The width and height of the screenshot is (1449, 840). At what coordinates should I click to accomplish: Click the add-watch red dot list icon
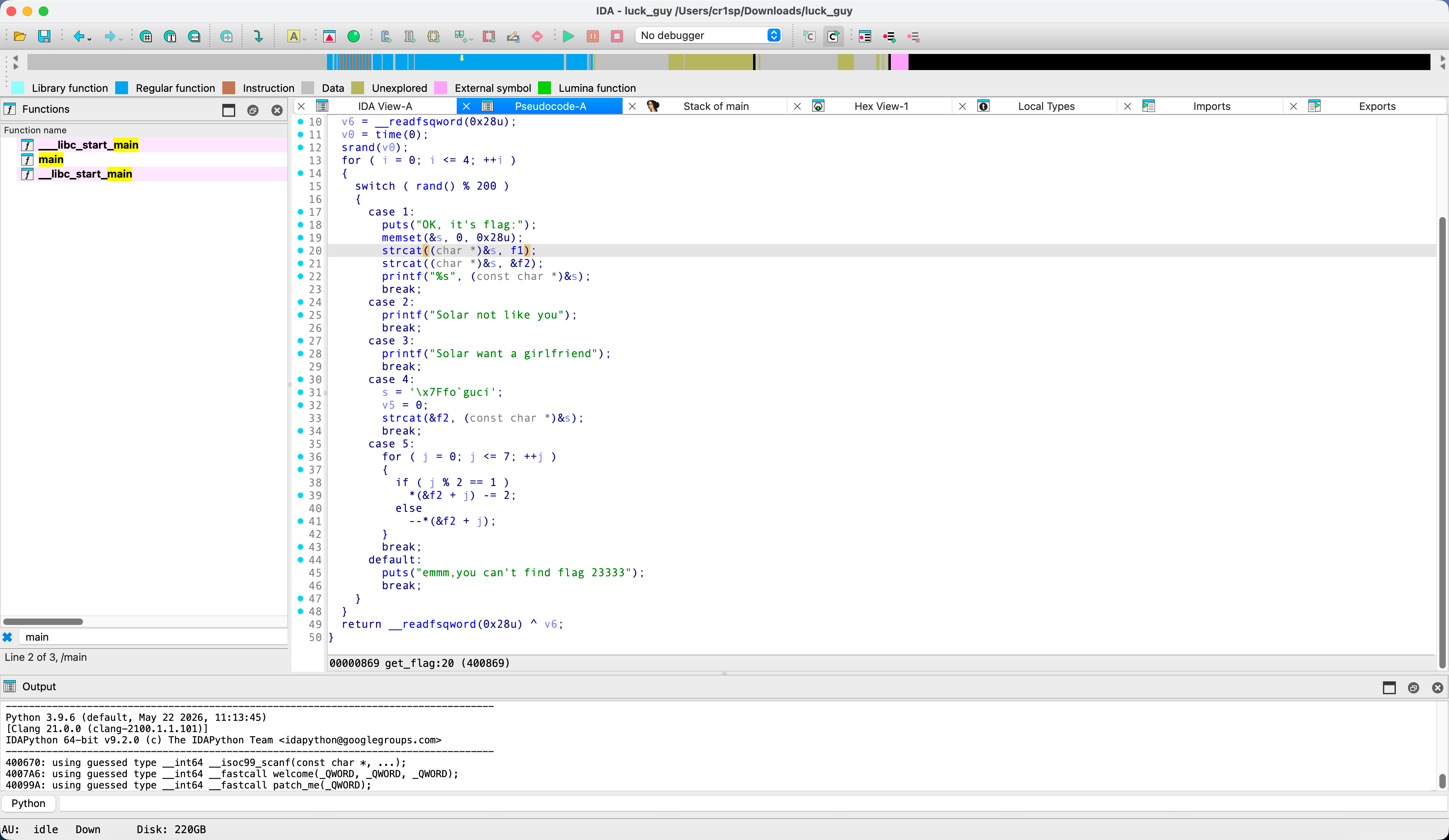pos(889,36)
